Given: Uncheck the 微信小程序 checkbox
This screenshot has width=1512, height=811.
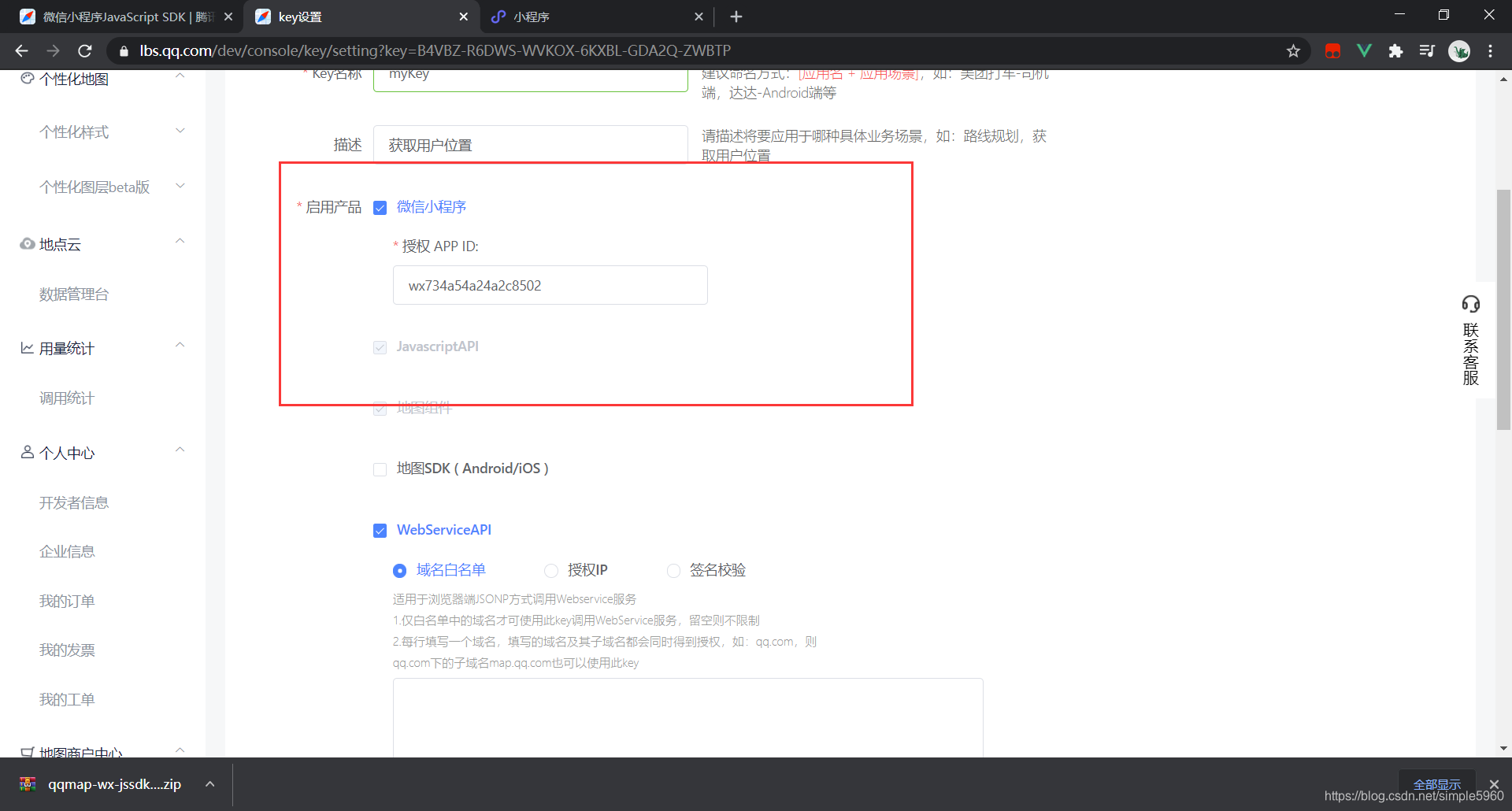Looking at the screenshot, I should pyautogui.click(x=380, y=208).
